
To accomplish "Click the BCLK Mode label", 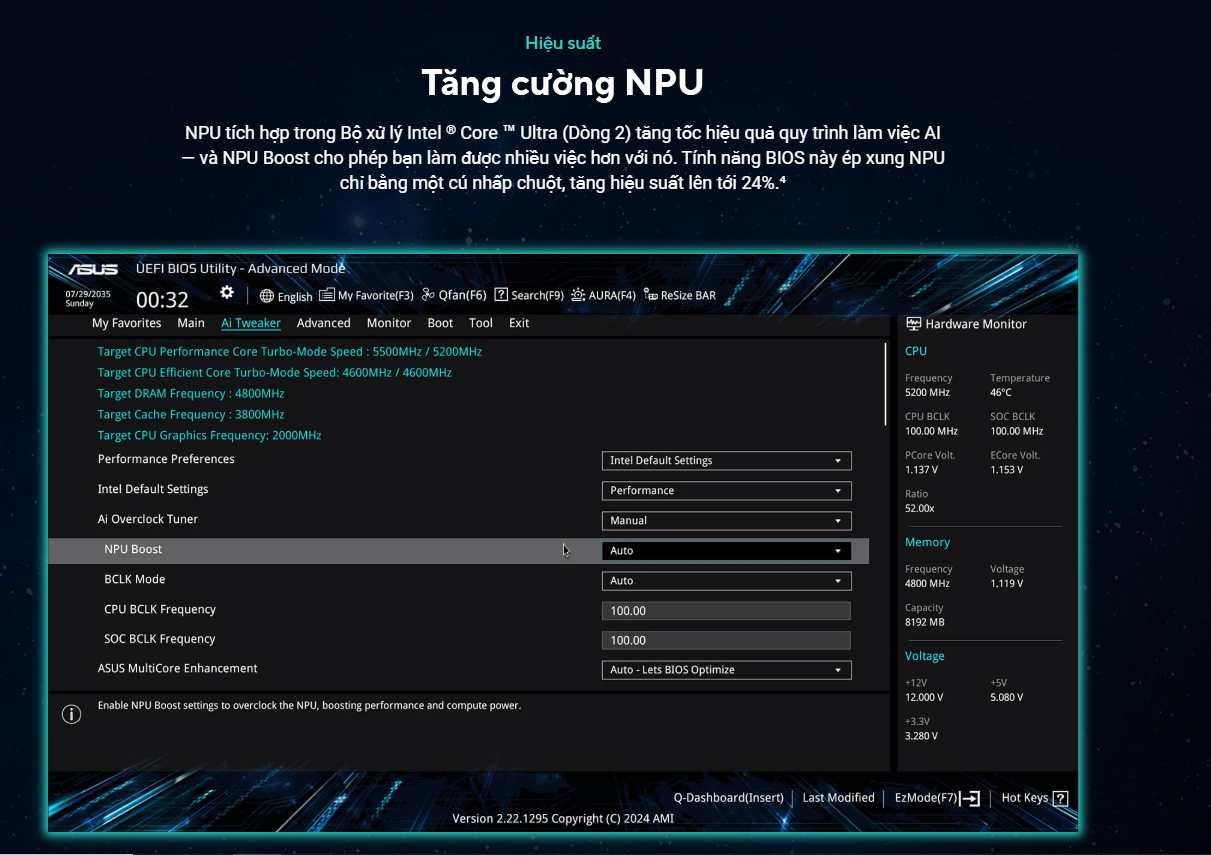I will (x=135, y=579).
